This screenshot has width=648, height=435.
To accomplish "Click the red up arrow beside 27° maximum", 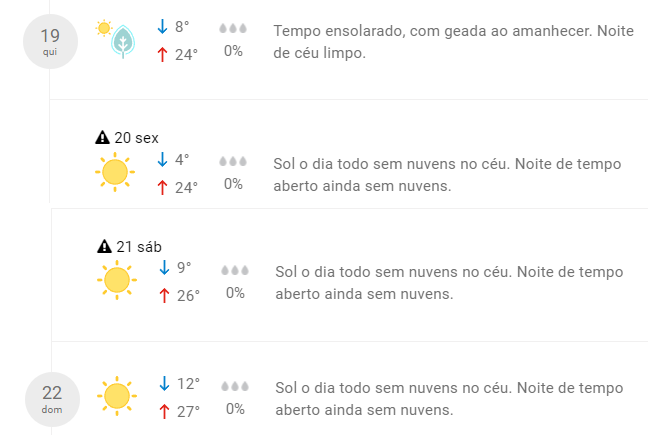I will [x=164, y=410].
